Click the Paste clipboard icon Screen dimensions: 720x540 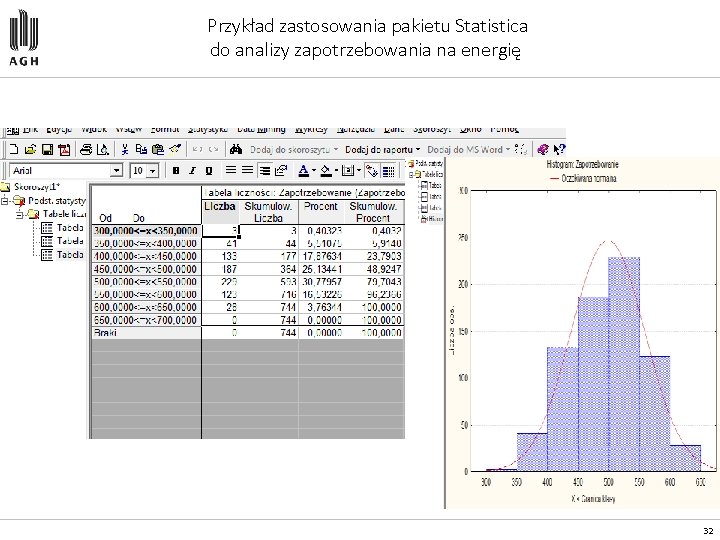pos(158,149)
